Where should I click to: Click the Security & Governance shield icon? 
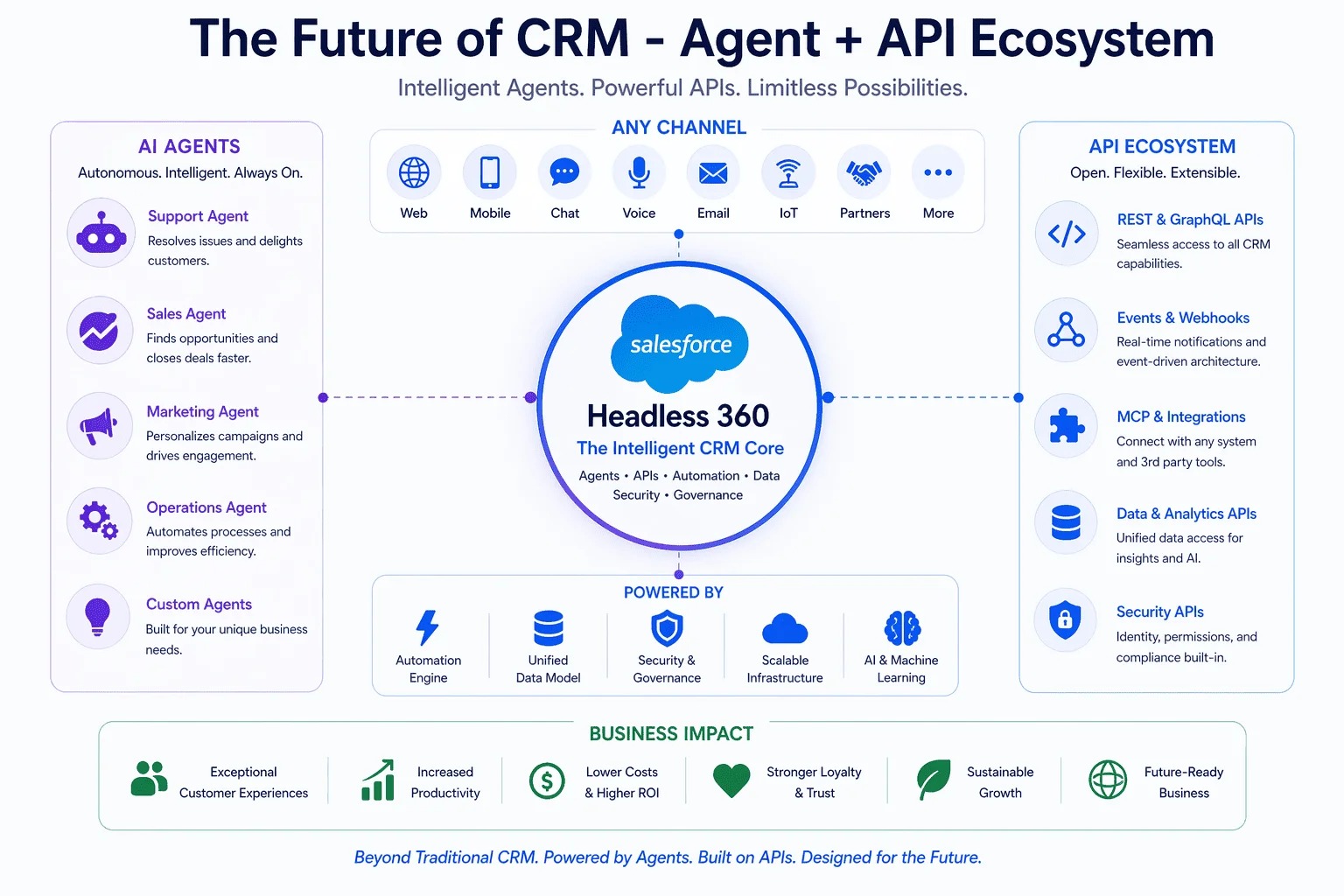point(667,628)
